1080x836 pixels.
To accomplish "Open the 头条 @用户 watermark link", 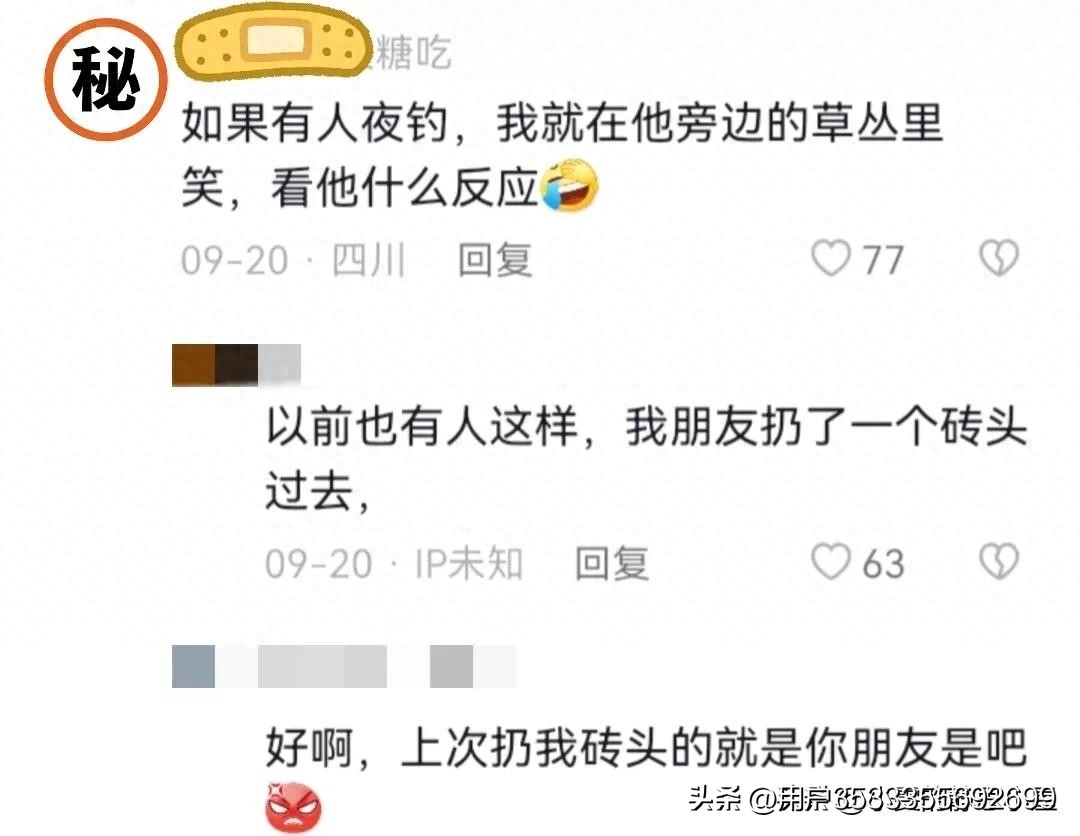I will coord(873,800).
